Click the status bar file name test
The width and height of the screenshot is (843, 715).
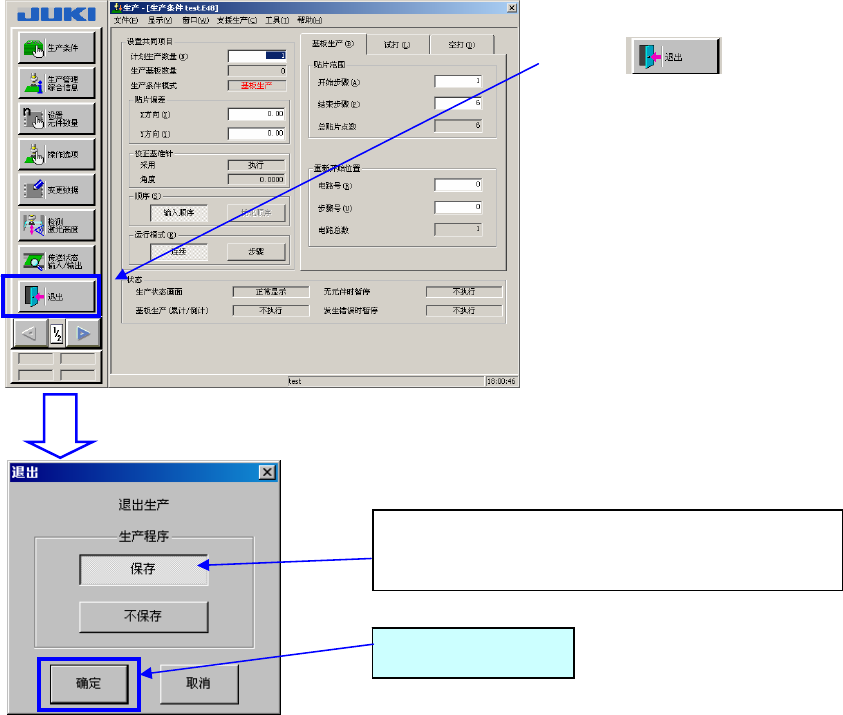point(295,381)
